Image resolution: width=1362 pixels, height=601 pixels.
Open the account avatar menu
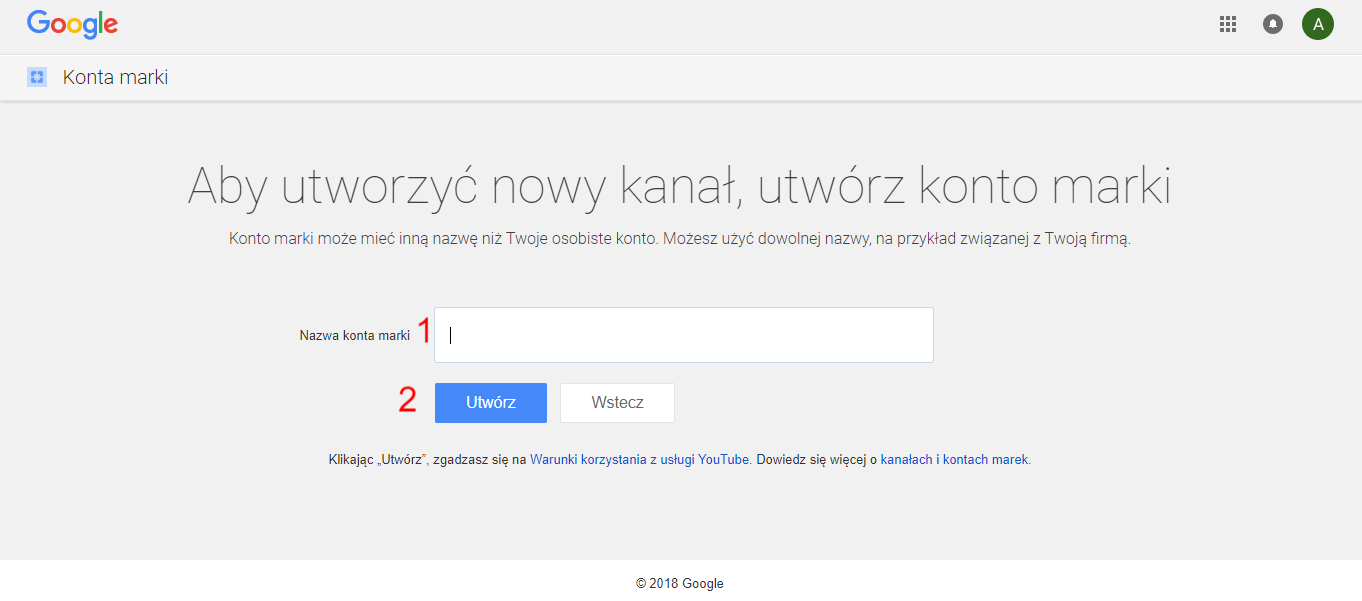[1318, 24]
